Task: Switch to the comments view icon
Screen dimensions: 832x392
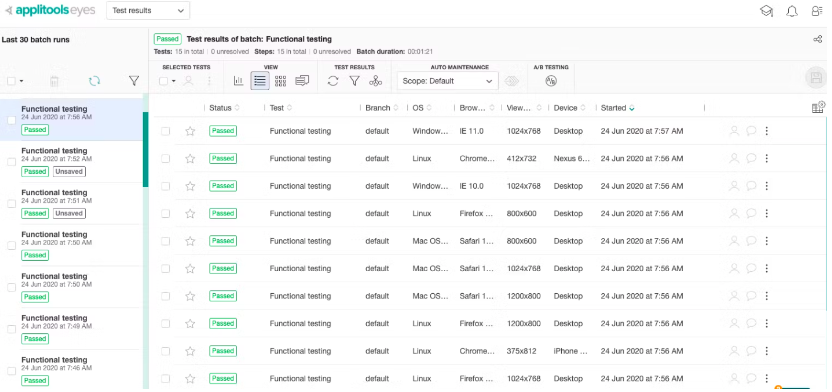Action: (302, 81)
